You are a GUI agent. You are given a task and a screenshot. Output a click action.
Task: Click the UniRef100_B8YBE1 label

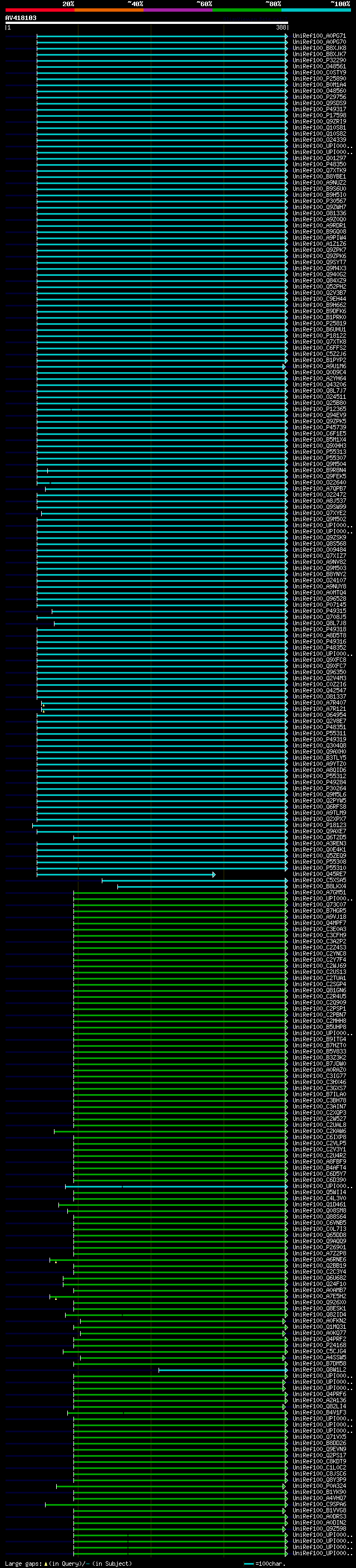pos(319,176)
